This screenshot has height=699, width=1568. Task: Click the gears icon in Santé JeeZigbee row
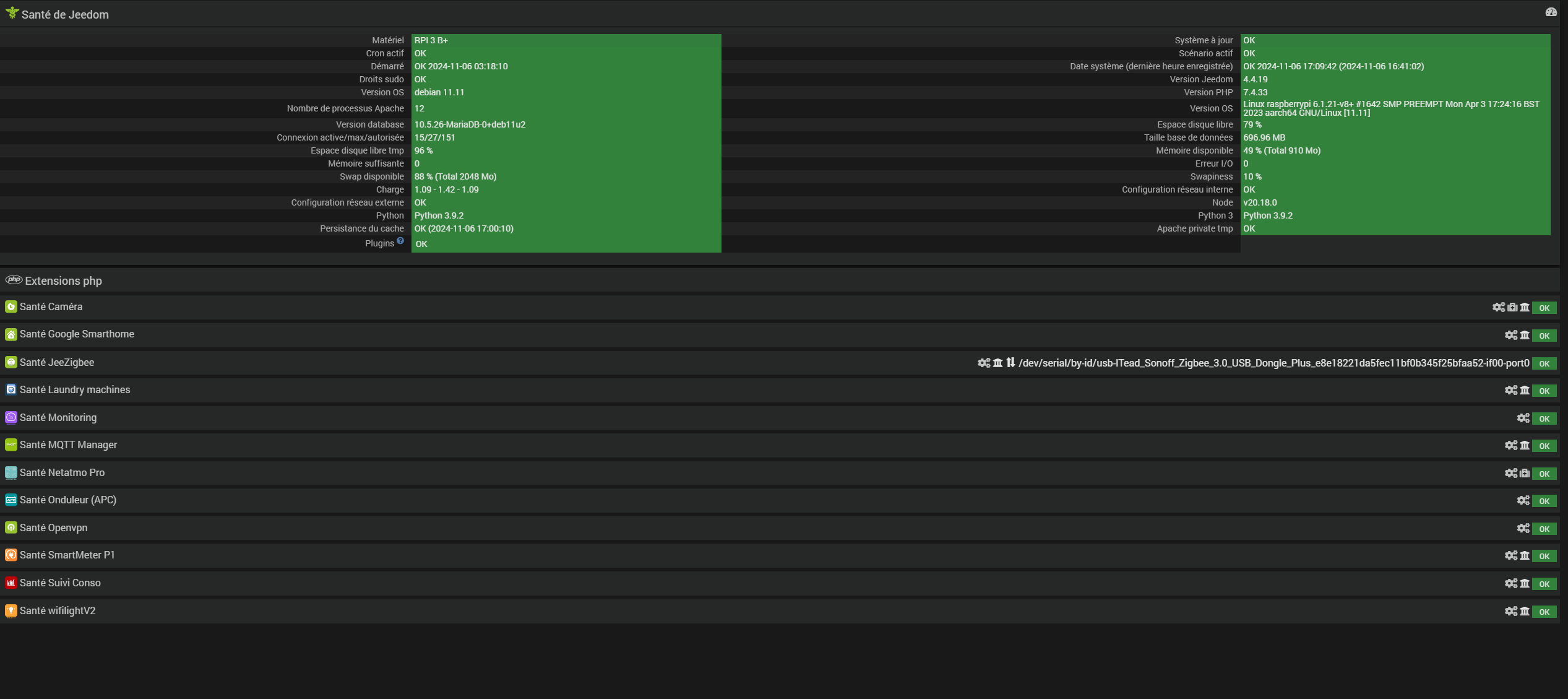coord(984,363)
